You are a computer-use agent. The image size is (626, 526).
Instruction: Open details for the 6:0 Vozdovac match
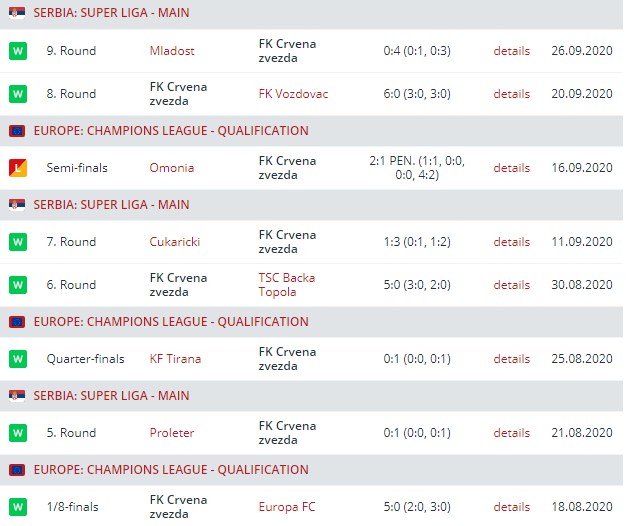(x=511, y=94)
